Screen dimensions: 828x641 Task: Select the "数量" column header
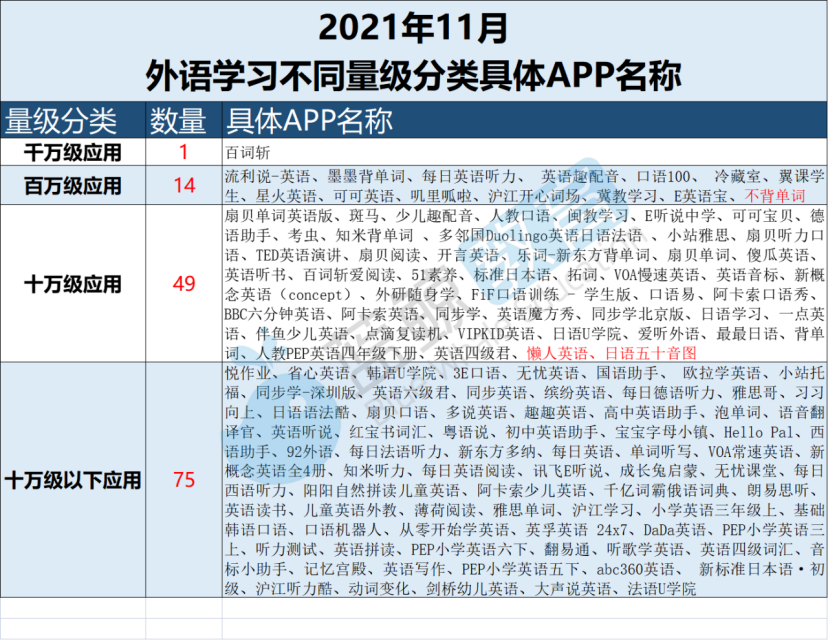(183, 120)
